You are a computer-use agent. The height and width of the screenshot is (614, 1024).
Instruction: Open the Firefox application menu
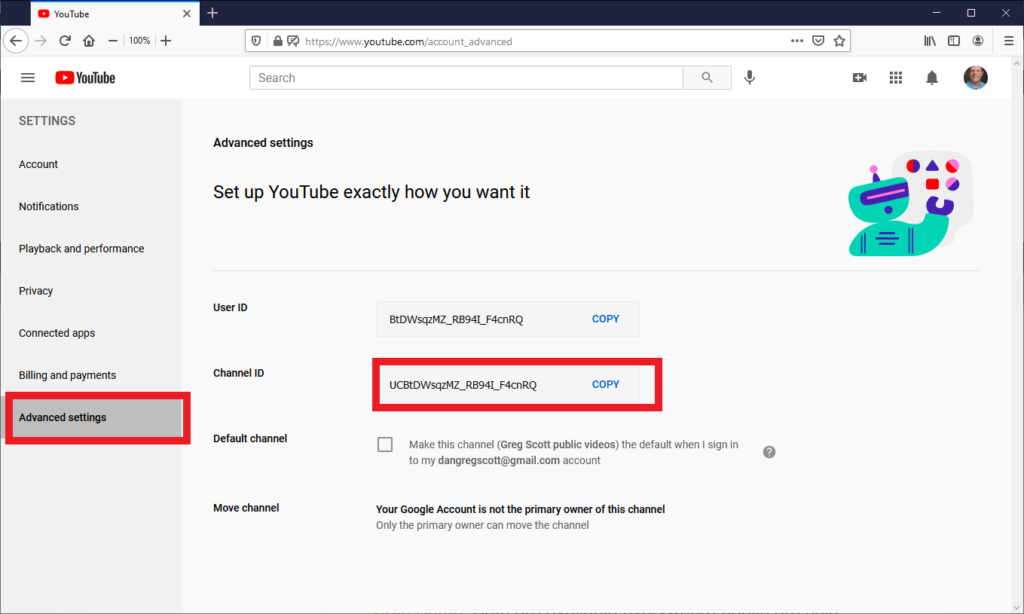tap(1008, 40)
